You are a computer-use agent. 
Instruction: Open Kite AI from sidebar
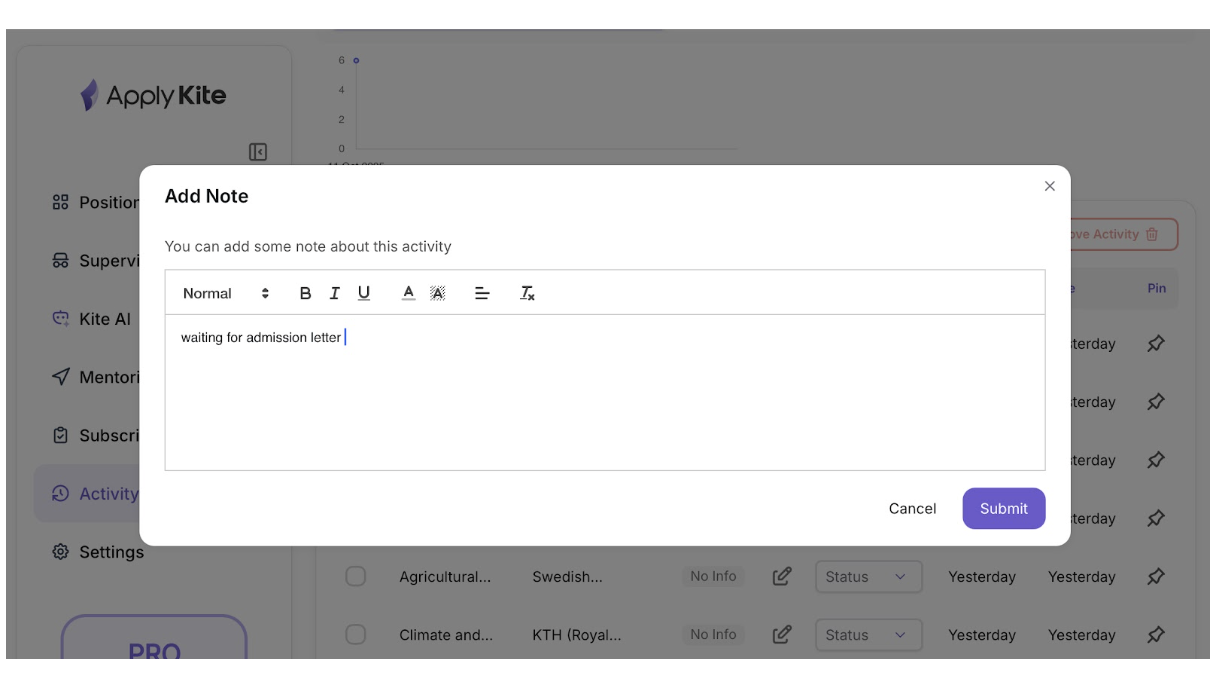(x=104, y=319)
